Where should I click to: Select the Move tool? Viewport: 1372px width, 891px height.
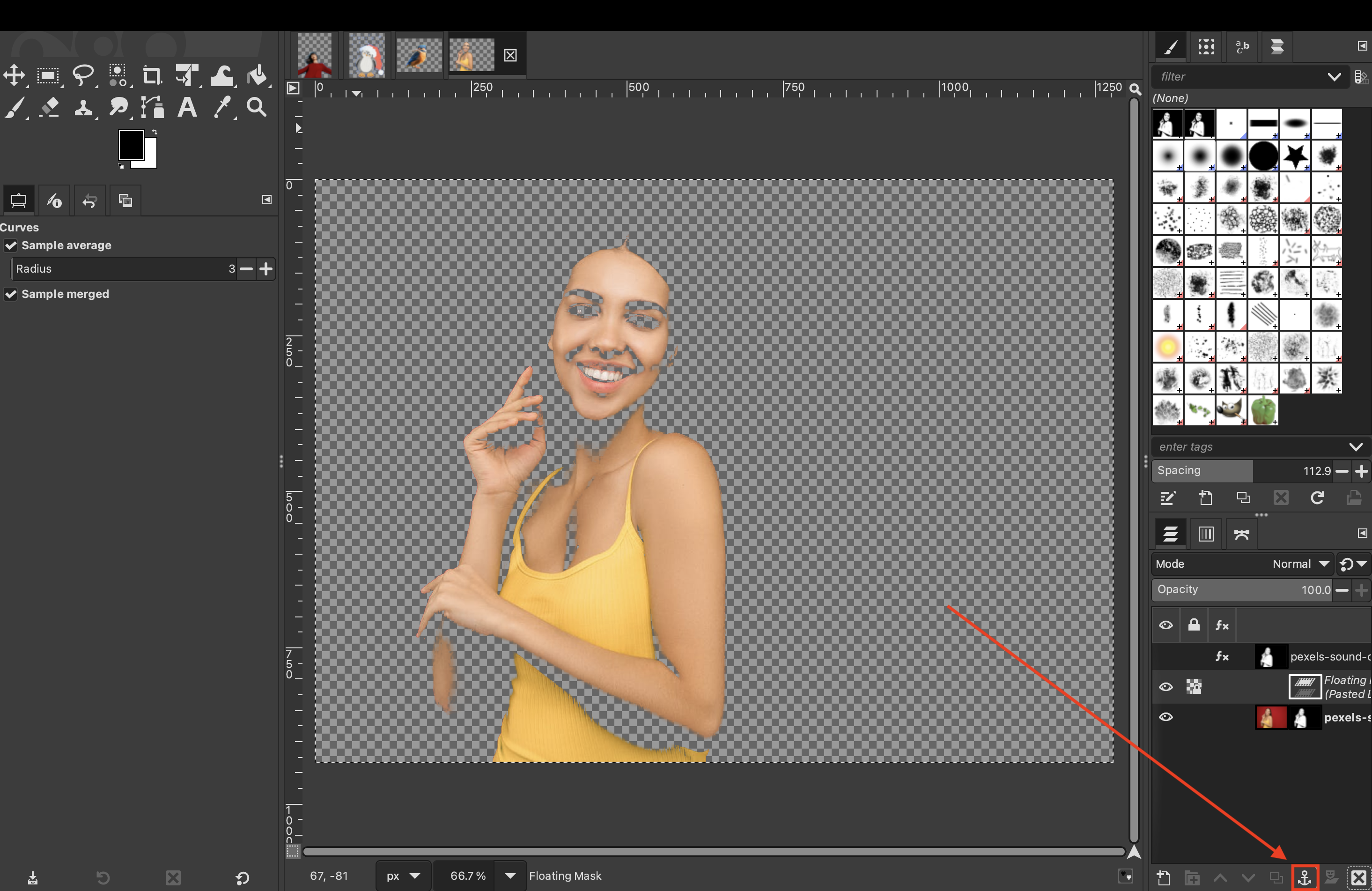tap(14, 75)
